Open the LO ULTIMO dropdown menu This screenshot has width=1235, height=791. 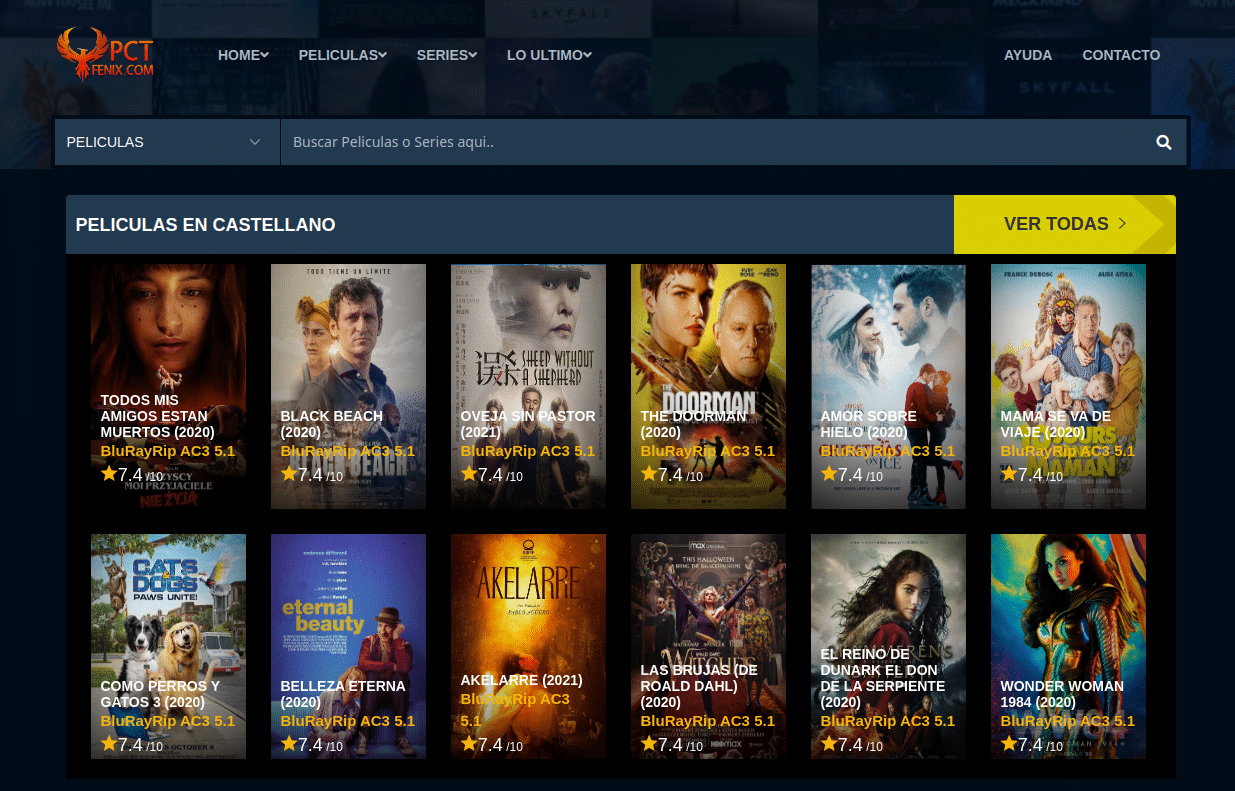click(549, 55)
